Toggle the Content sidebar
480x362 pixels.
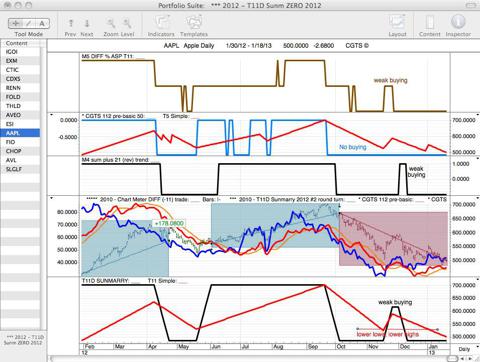(x=430, y=25)
